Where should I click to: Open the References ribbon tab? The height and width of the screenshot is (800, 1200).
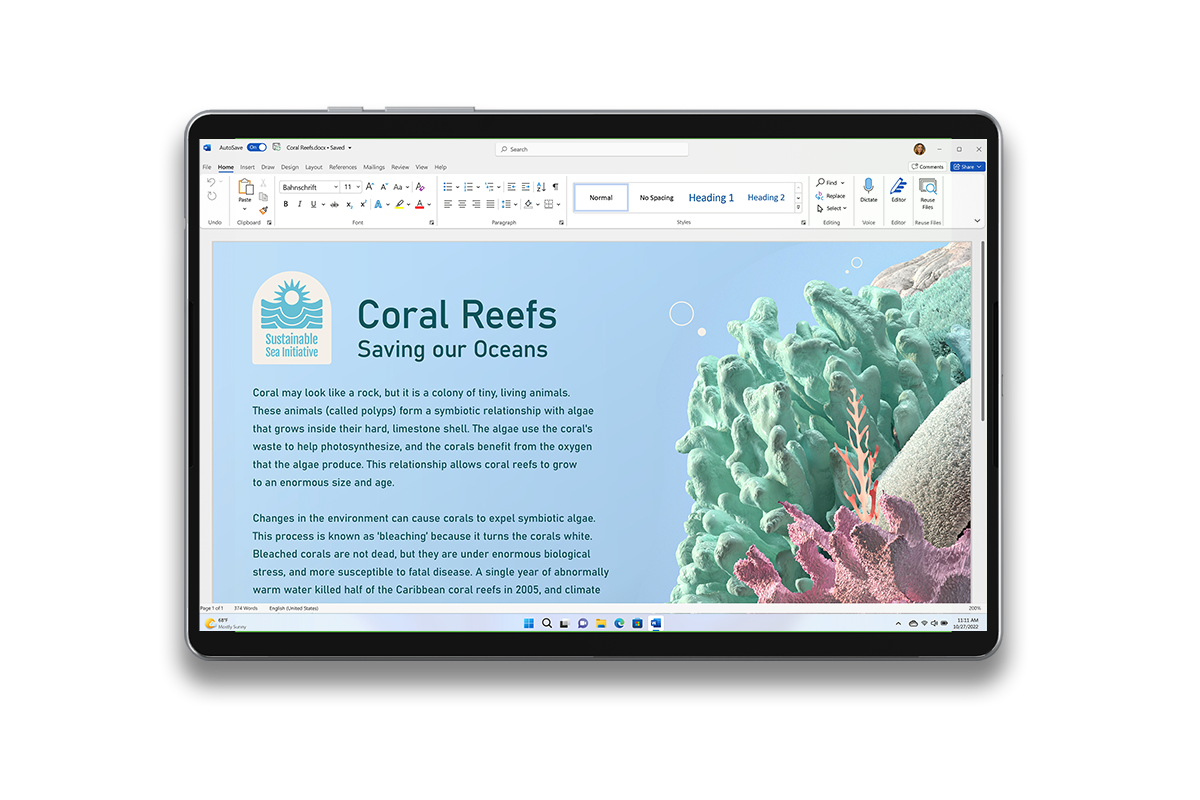[x=343, y=167]
